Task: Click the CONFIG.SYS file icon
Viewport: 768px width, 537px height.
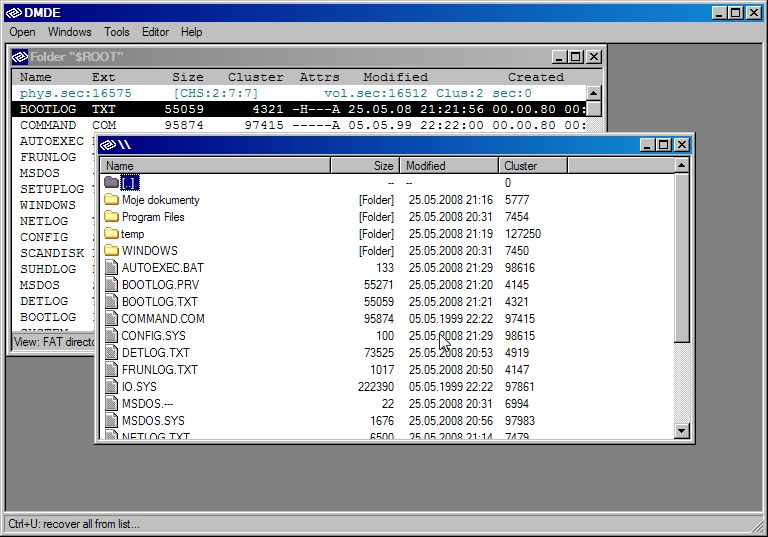Action: [x=112, y=335]
